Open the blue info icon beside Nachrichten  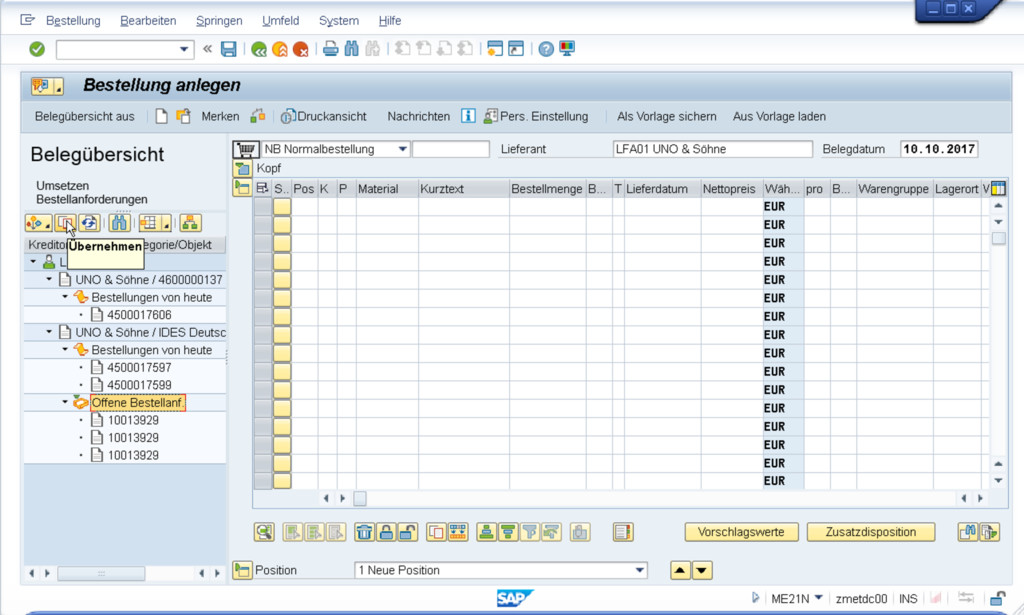[468, 116]
